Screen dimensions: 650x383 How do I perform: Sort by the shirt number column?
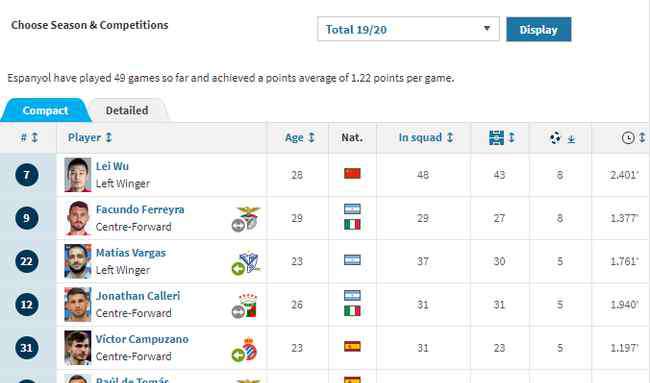(29, 138)
